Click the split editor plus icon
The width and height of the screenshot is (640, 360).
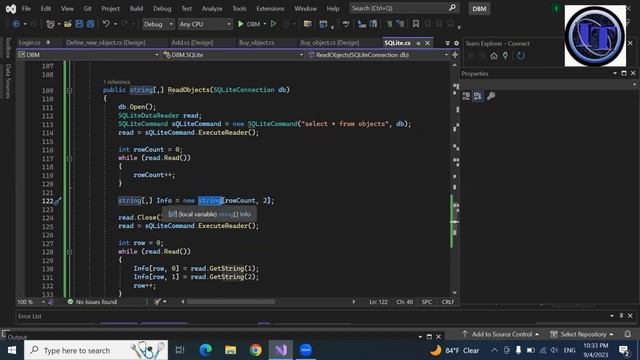coord(455,55)
